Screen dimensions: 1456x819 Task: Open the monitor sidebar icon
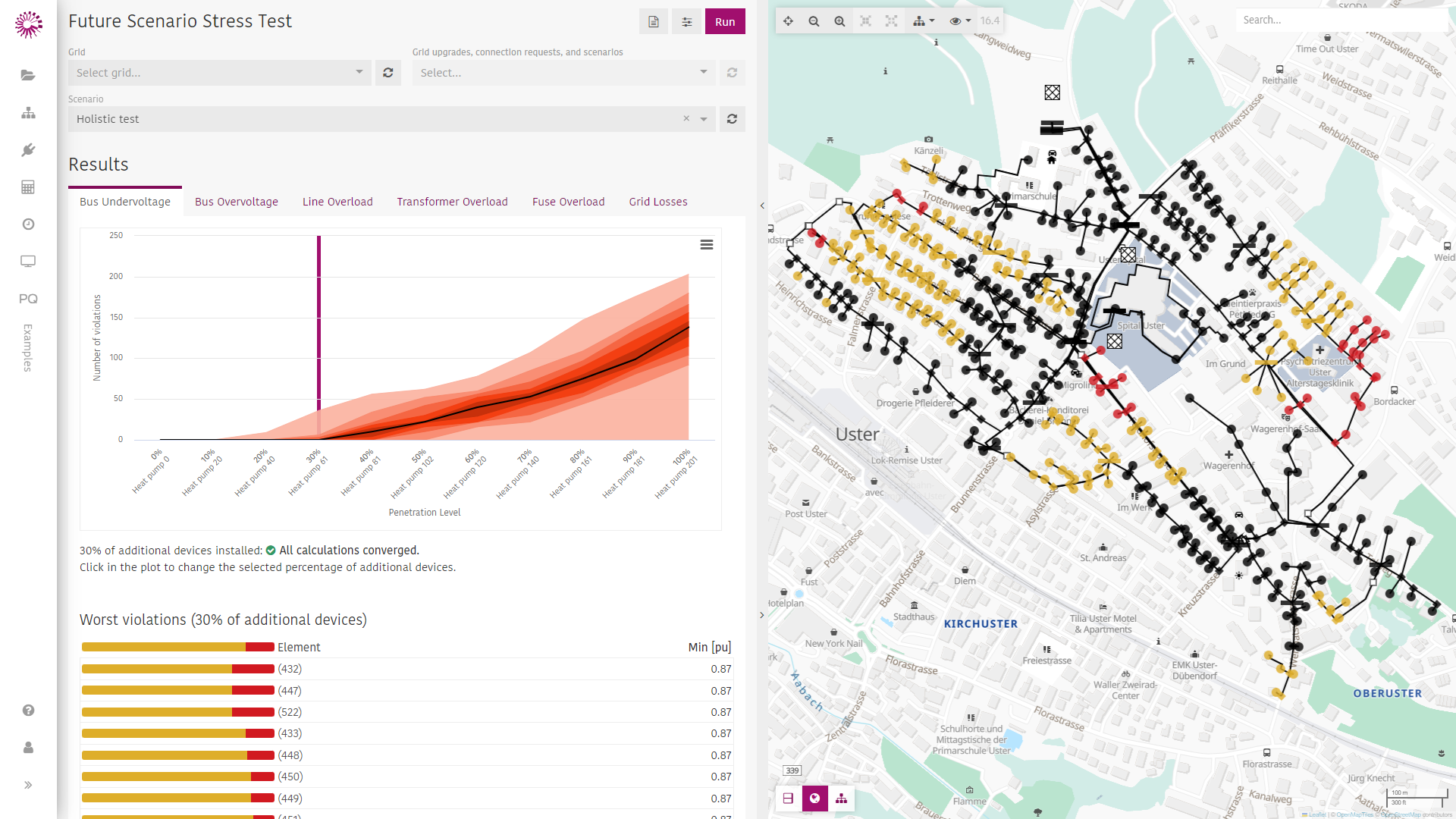point(28,261)
